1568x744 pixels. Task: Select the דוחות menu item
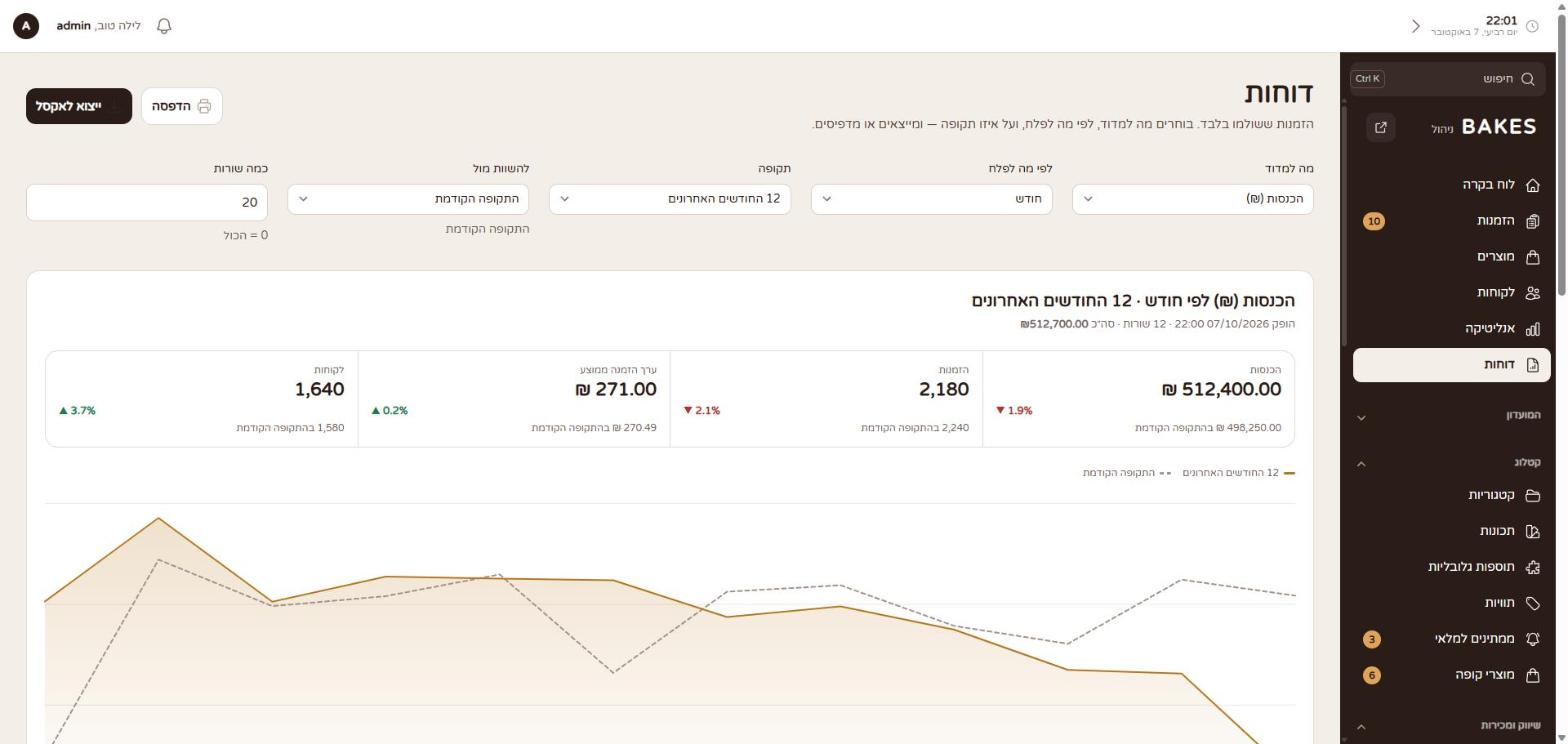[1452, 365]
